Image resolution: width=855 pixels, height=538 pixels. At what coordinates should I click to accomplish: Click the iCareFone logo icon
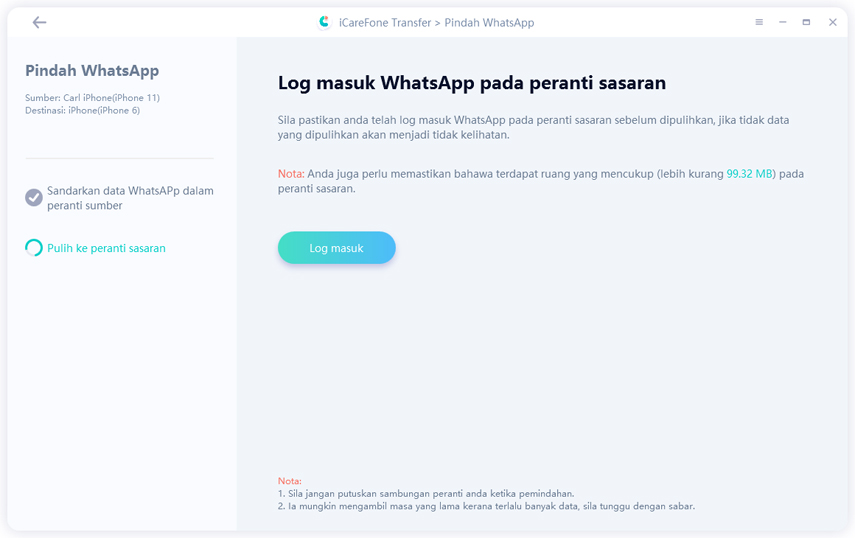click(324, 22)
